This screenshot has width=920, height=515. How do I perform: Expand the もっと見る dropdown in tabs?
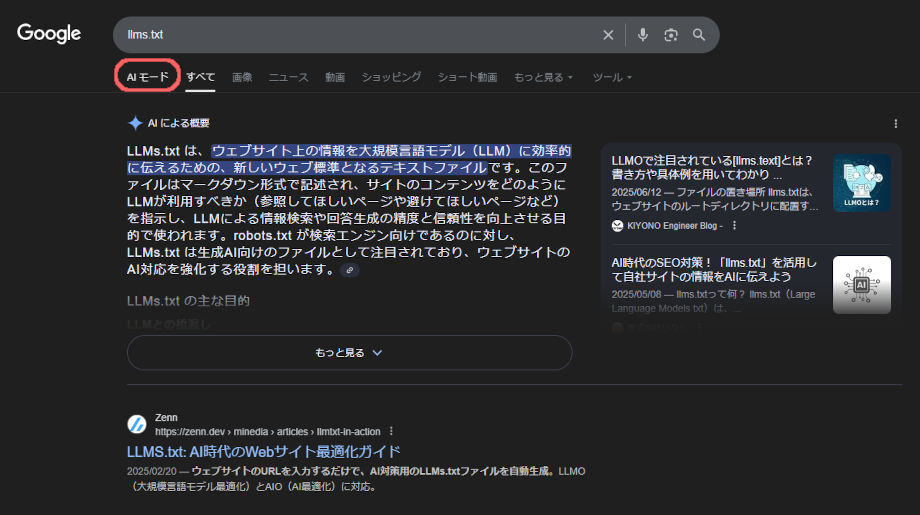pos(543,77)
